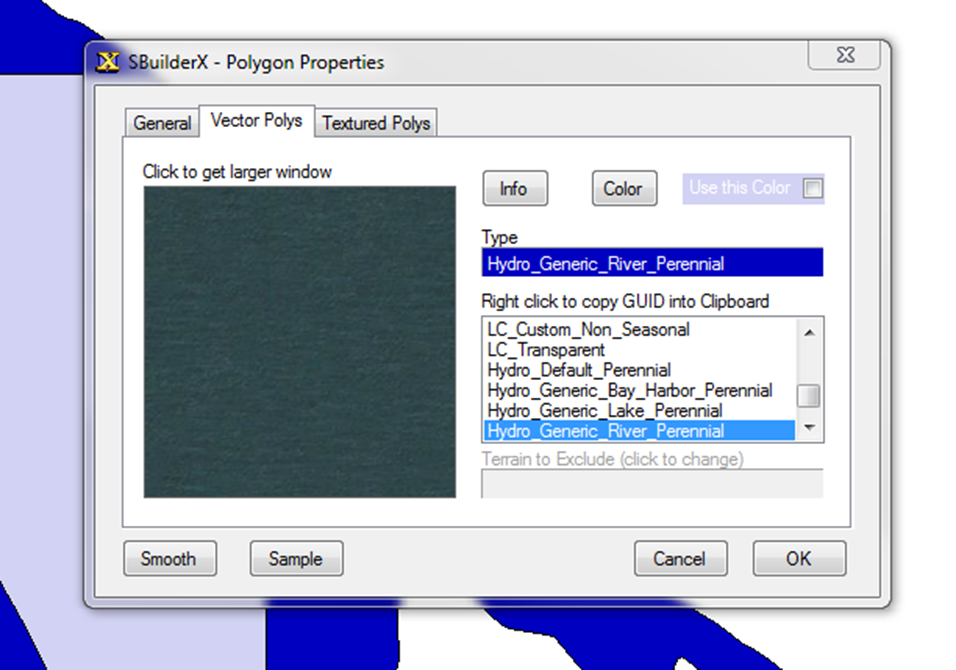The image size is (956, 670).
Task: Switch to the General tab
Action: (162, 123)
